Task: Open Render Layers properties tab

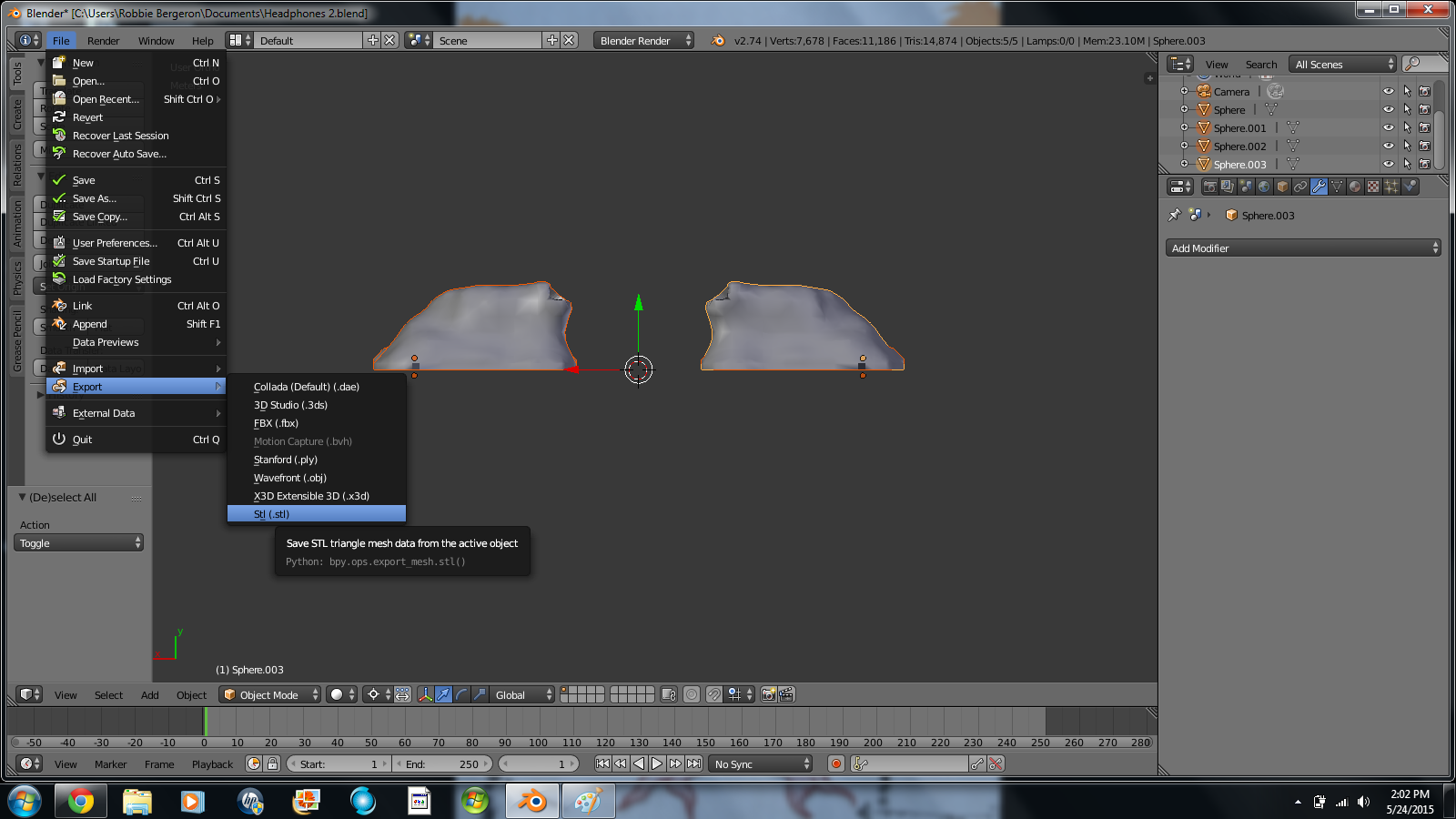Action: tap(1228, 187)
